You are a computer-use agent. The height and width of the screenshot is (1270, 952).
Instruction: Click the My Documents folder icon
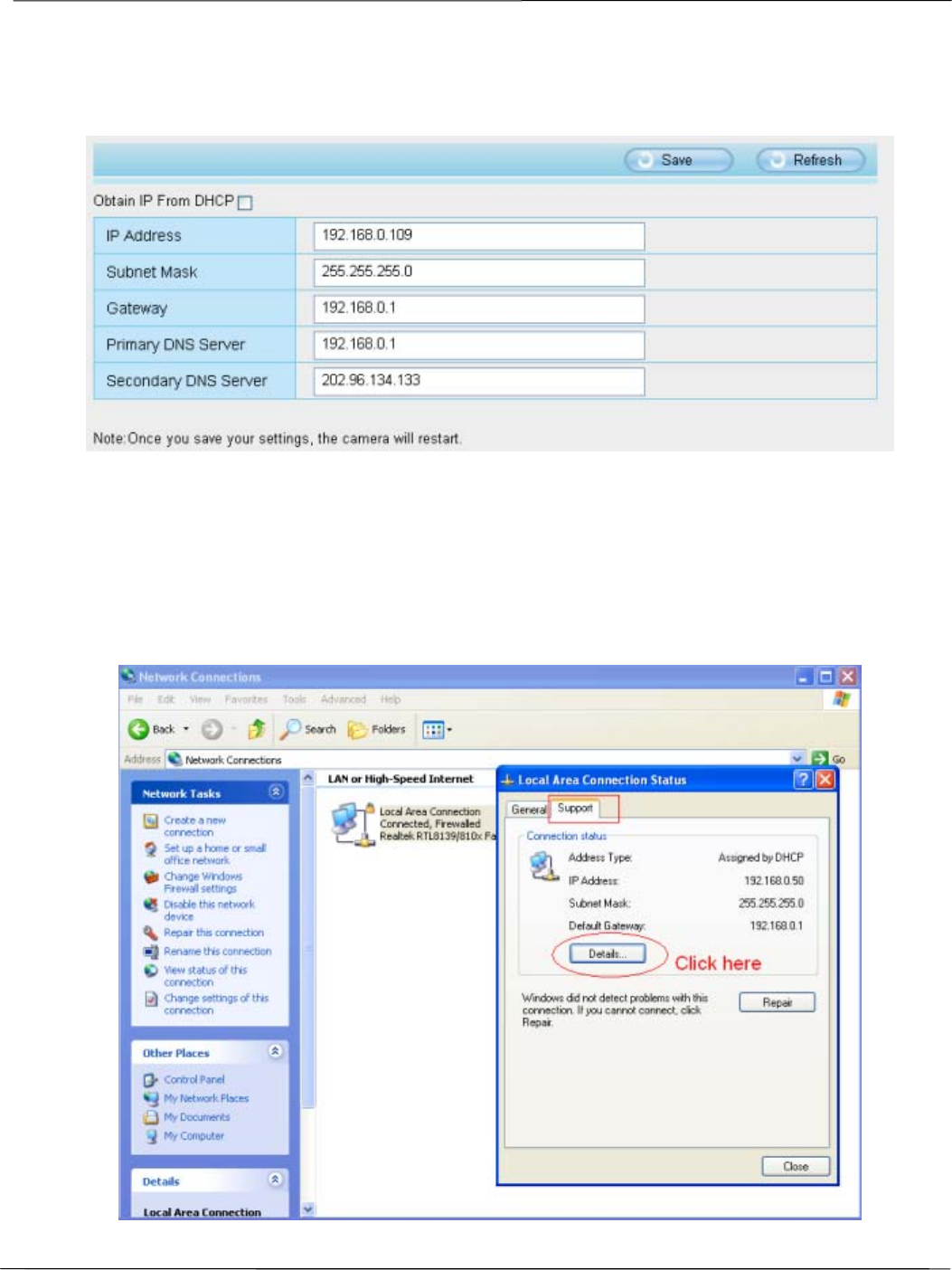(x=151, y=1117)
